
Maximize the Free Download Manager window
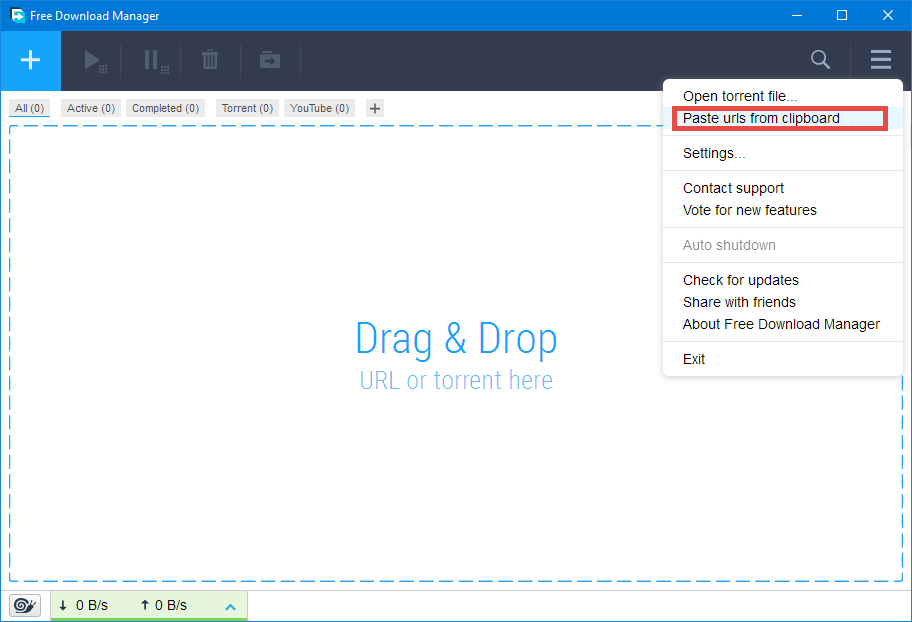point(842,15)
